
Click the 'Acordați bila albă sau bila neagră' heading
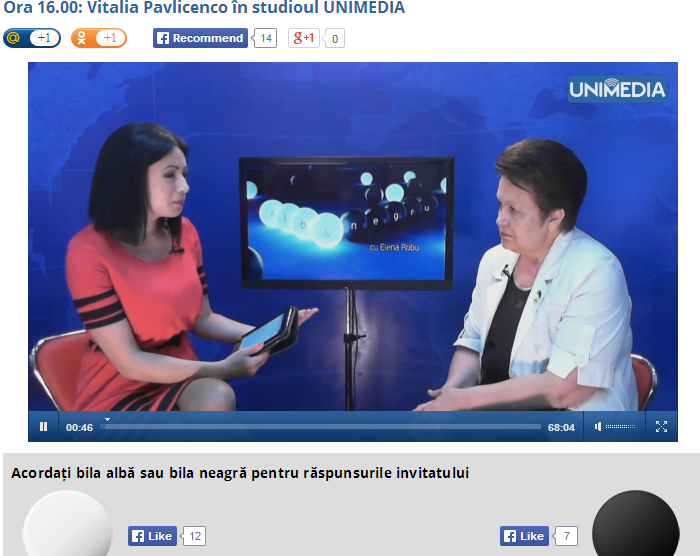click(x=240, y=473)
